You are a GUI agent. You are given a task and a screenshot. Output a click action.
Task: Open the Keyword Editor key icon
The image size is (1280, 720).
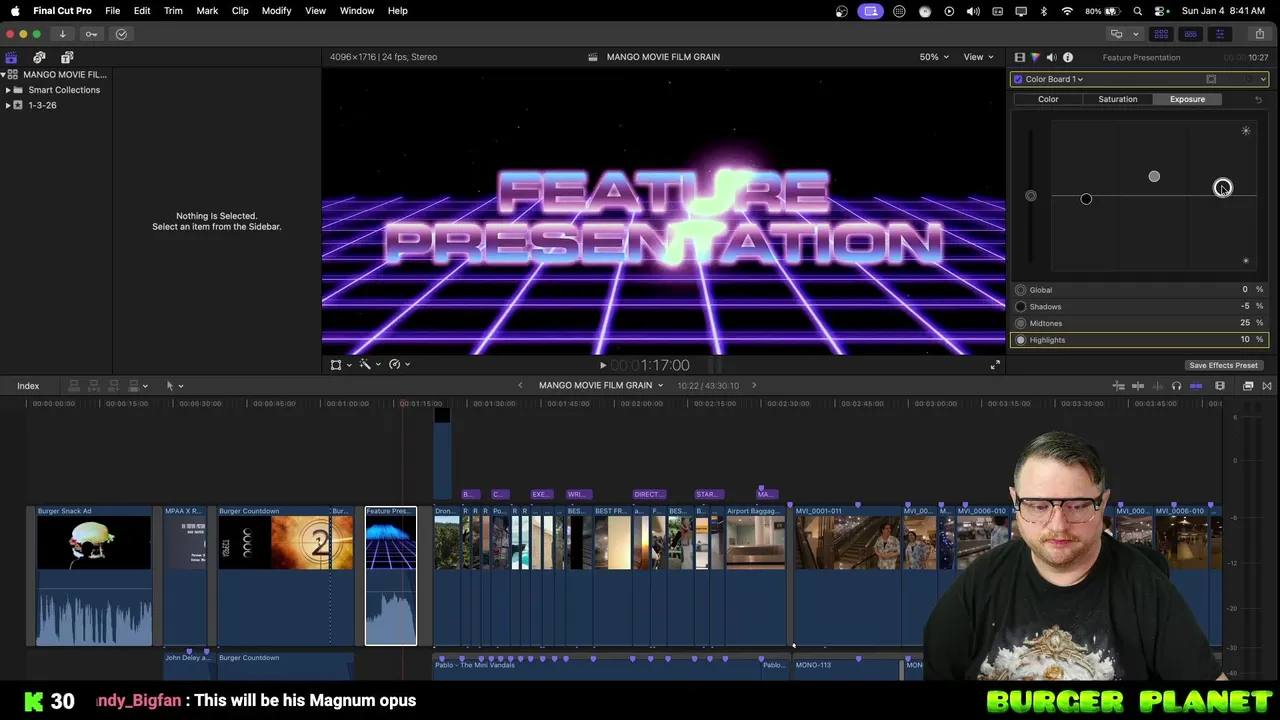pos(91,34)
